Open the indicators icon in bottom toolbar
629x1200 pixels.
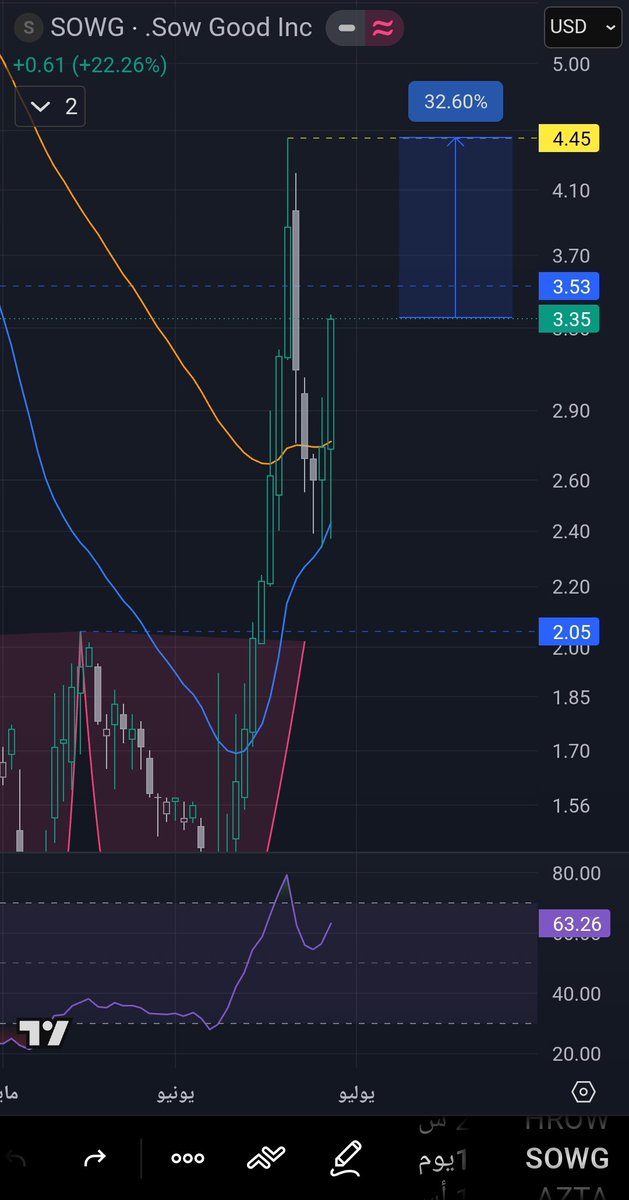(267, 1158)
